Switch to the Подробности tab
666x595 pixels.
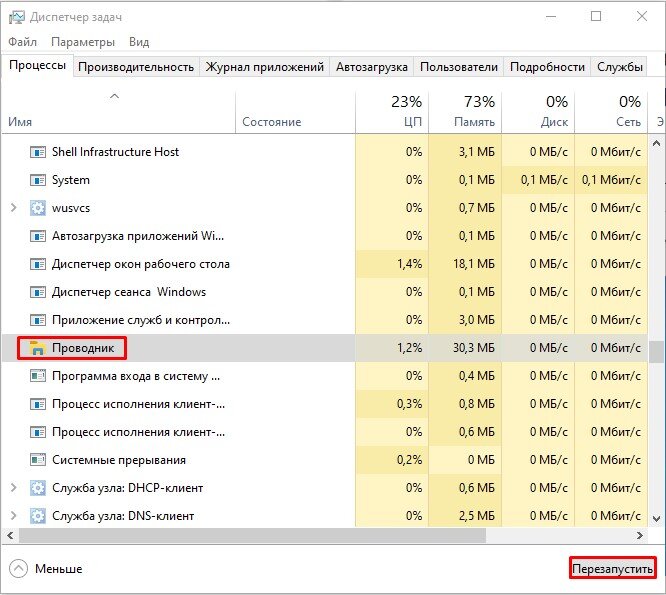point(547,67)
